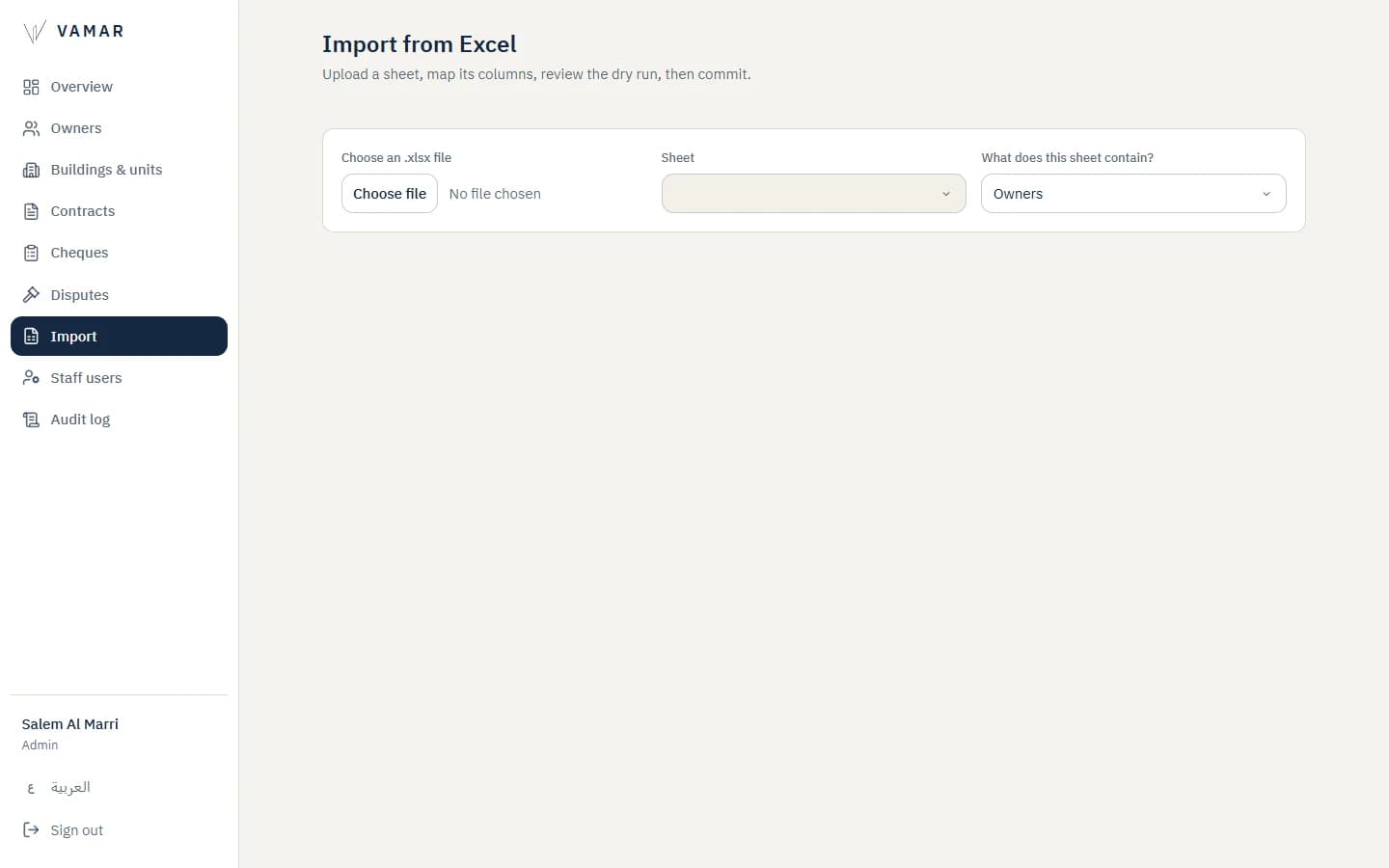Click the Salem Al Marri user name

pos(70,724)
